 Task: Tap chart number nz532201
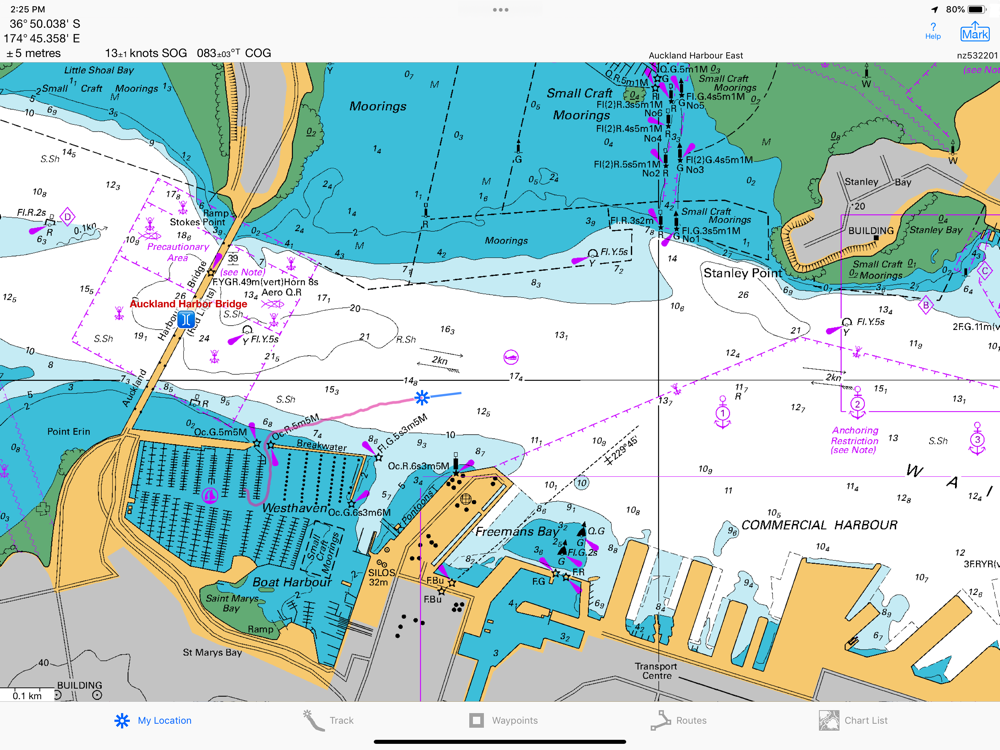[x=976, y=55]
